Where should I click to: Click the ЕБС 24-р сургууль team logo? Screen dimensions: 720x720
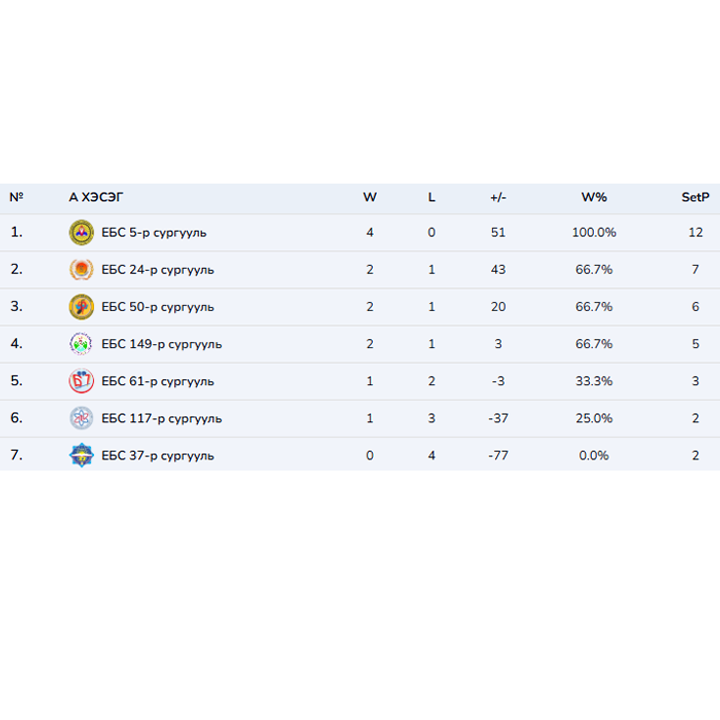coord(81,270)
